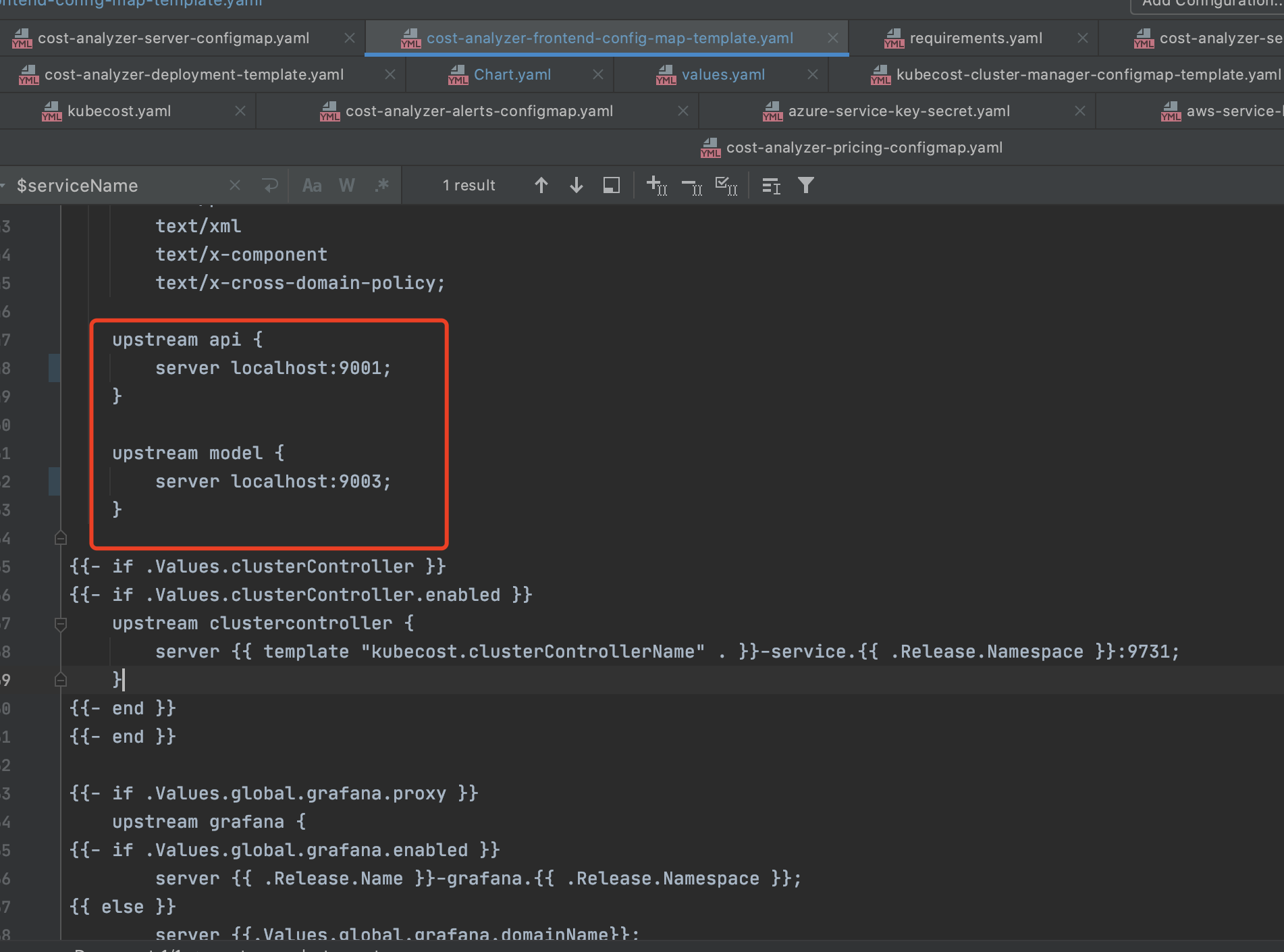The height and width of the screenshot is (952, 1284).
Task: Select all occurrences using the multi-caret icon
Action: click(726, 184)
